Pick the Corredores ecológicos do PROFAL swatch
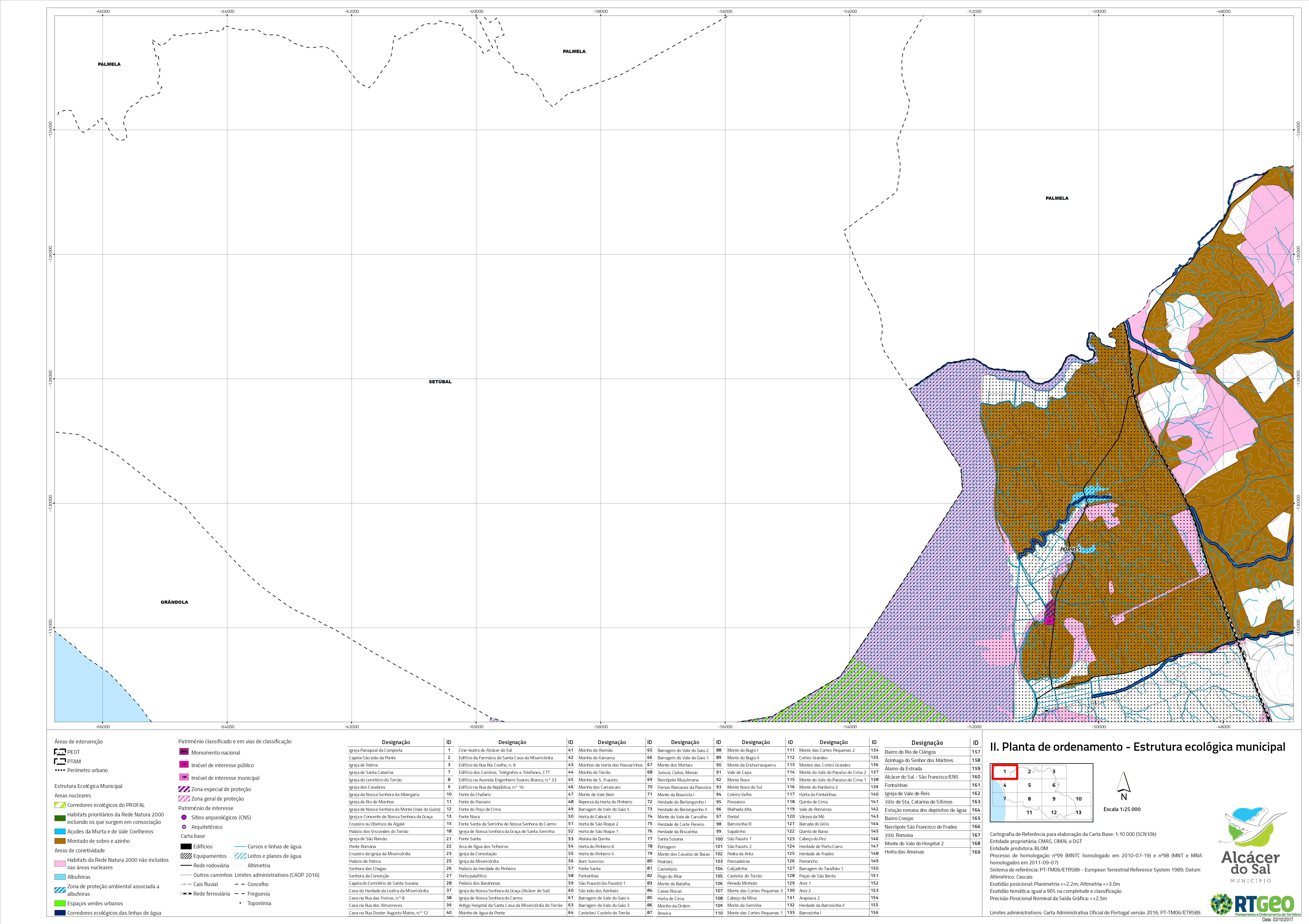Screen dimensions: 1309x924 tap(60, 805)
